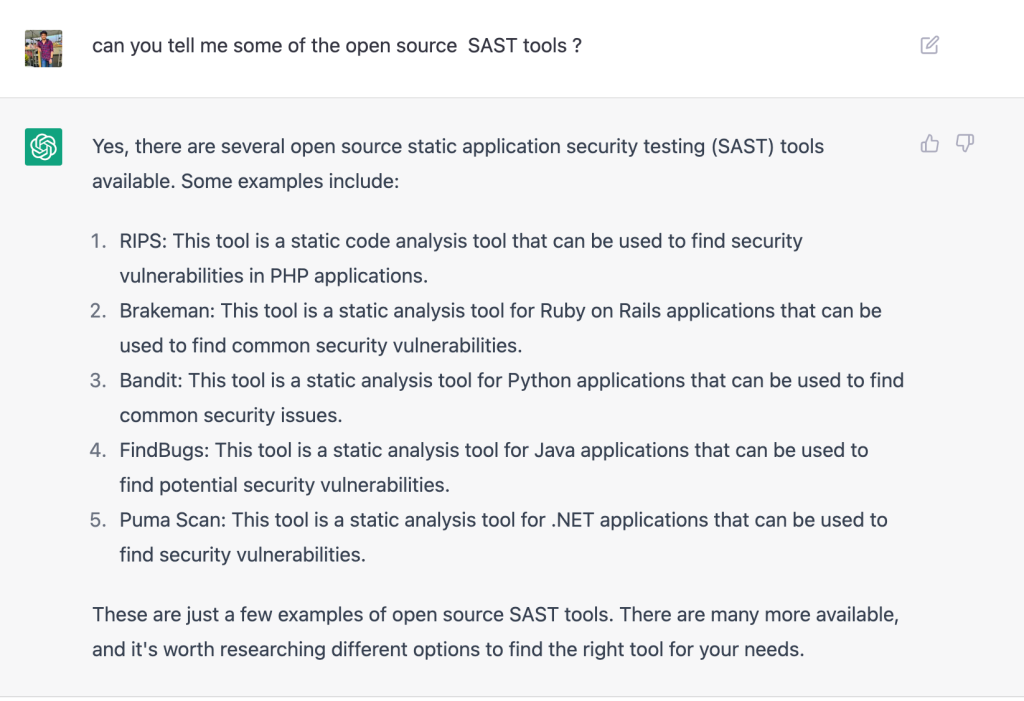The width and height of the screenshot is (1024, 701).
Task: Click the user question about SAST tools
Action: pos(337,46)
